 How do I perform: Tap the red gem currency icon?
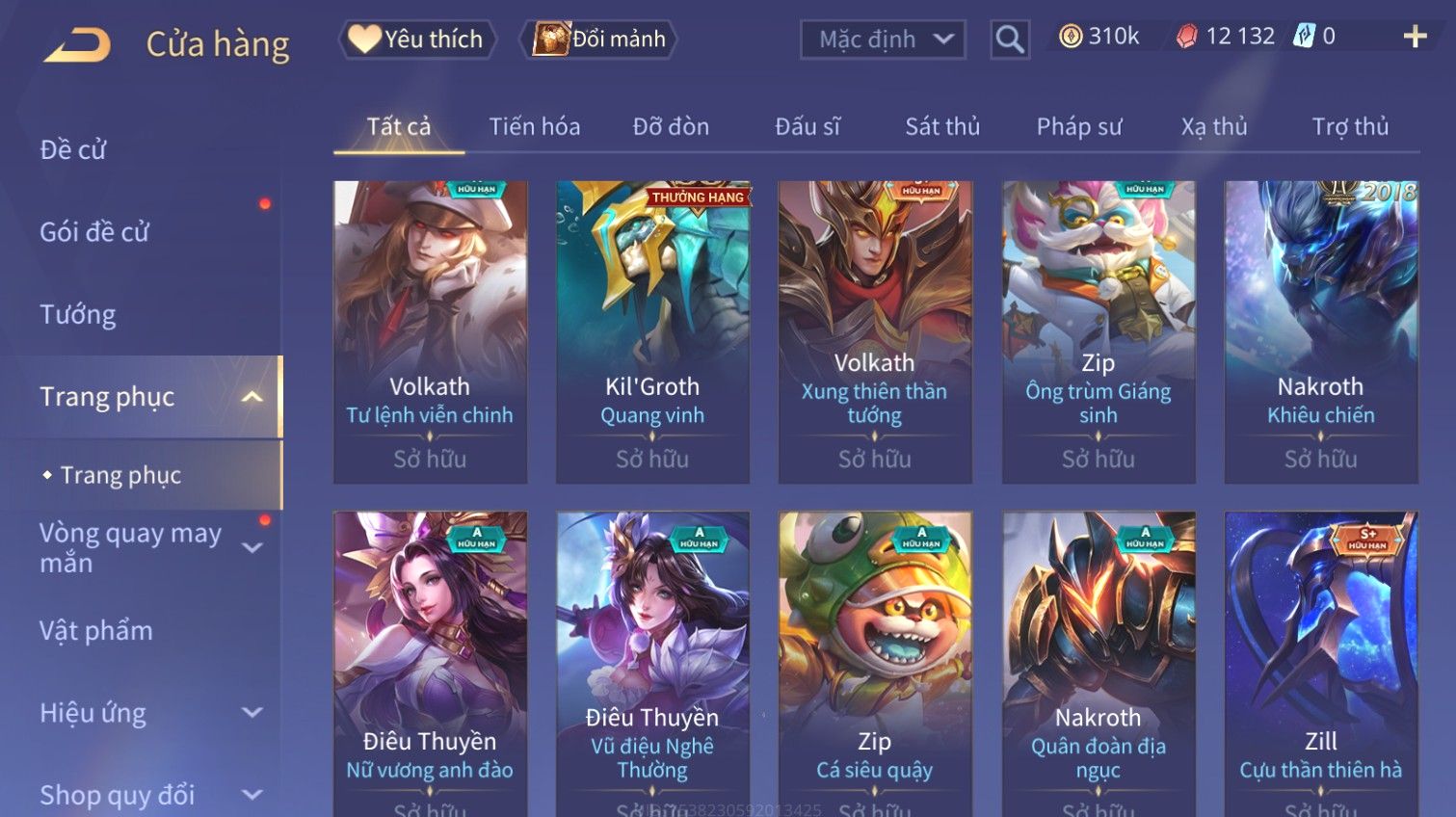(1187, 37)
